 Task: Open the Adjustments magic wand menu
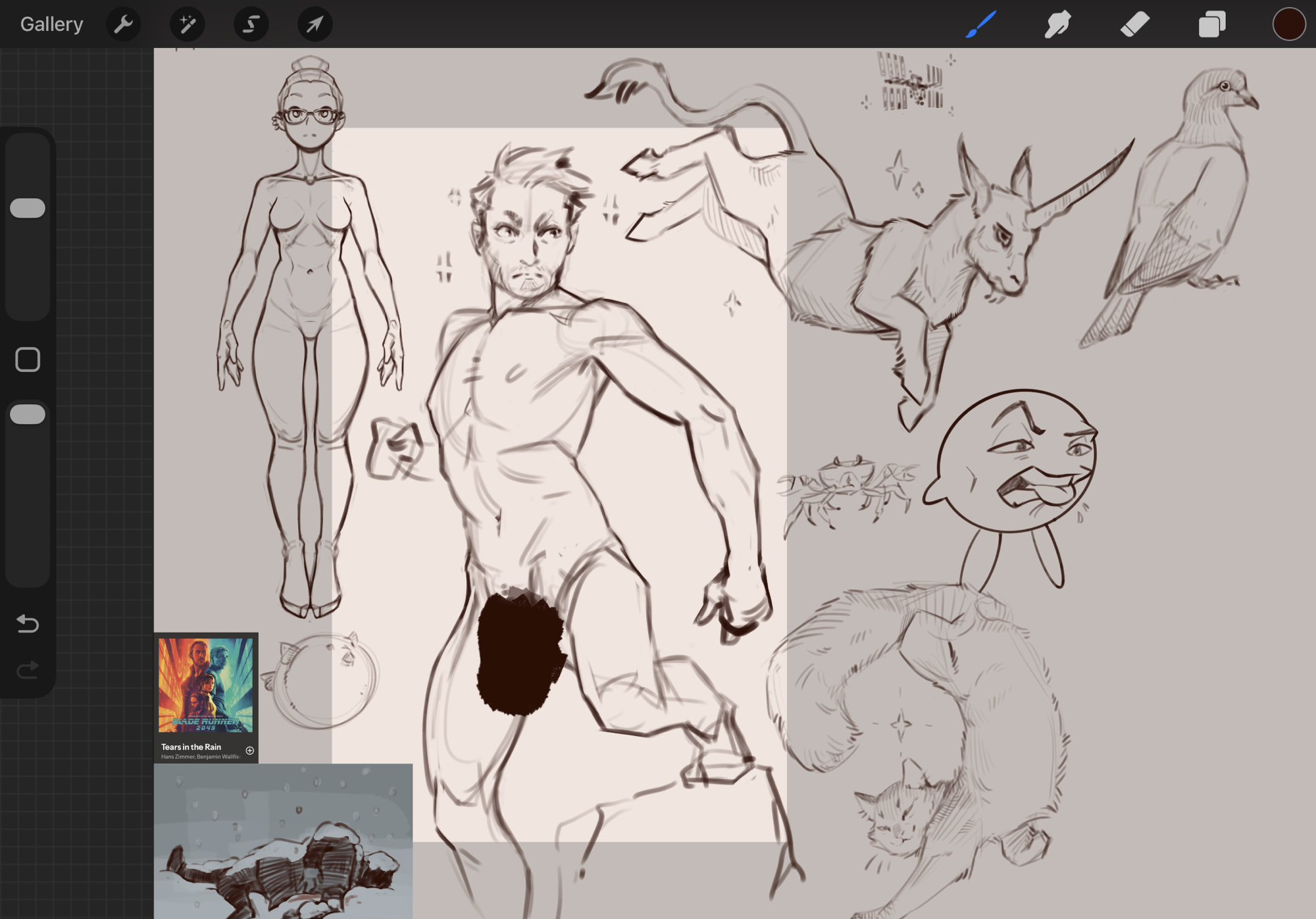click(x=187, y=24)
